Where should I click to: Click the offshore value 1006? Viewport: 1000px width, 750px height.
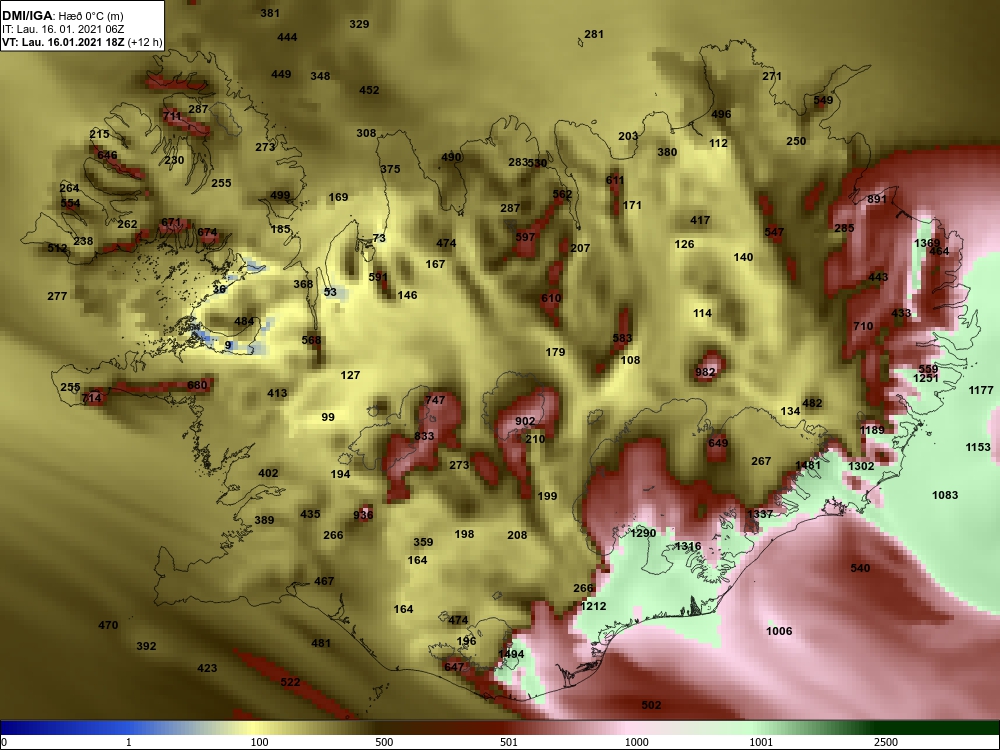coord(779,631)
